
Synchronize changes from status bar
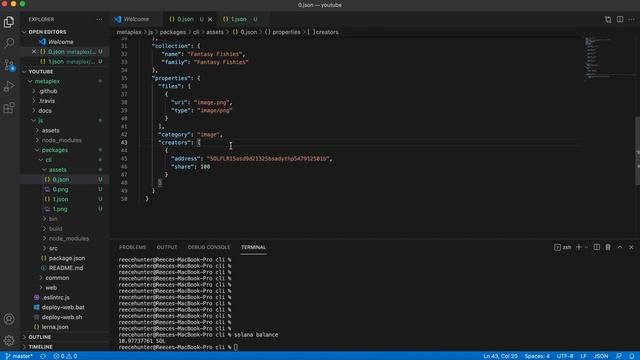click(x=43, y=356)
